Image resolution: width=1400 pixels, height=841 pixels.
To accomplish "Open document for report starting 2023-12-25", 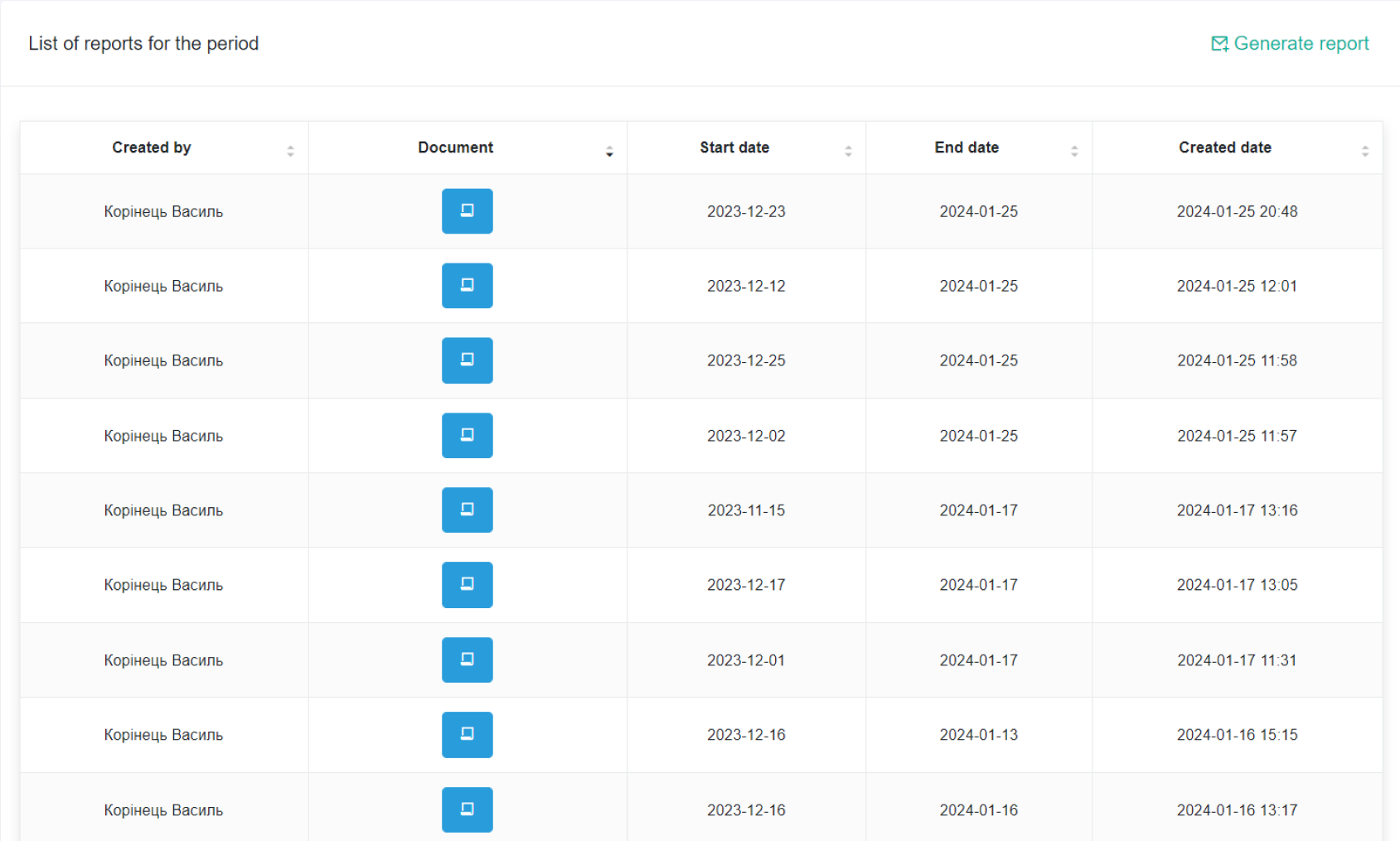I will [x=467, y=360].
